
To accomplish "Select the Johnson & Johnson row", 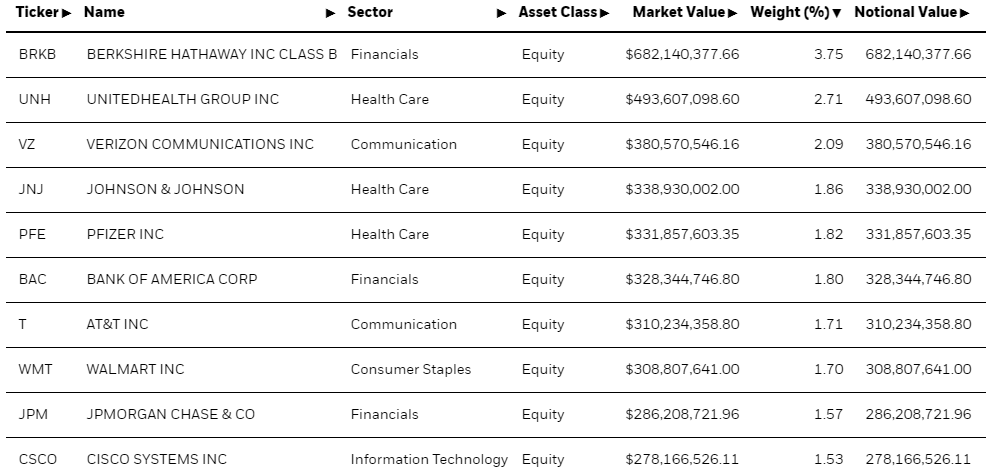I will 496,190.
